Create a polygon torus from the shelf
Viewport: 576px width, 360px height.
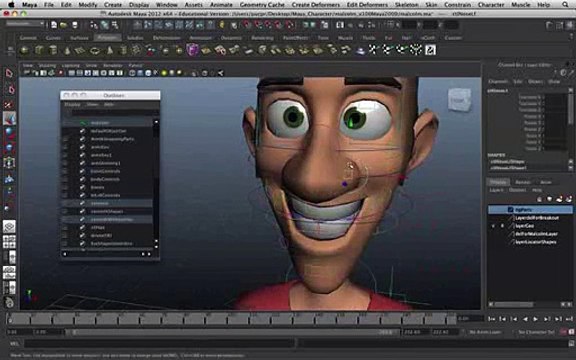coord(95,50)
